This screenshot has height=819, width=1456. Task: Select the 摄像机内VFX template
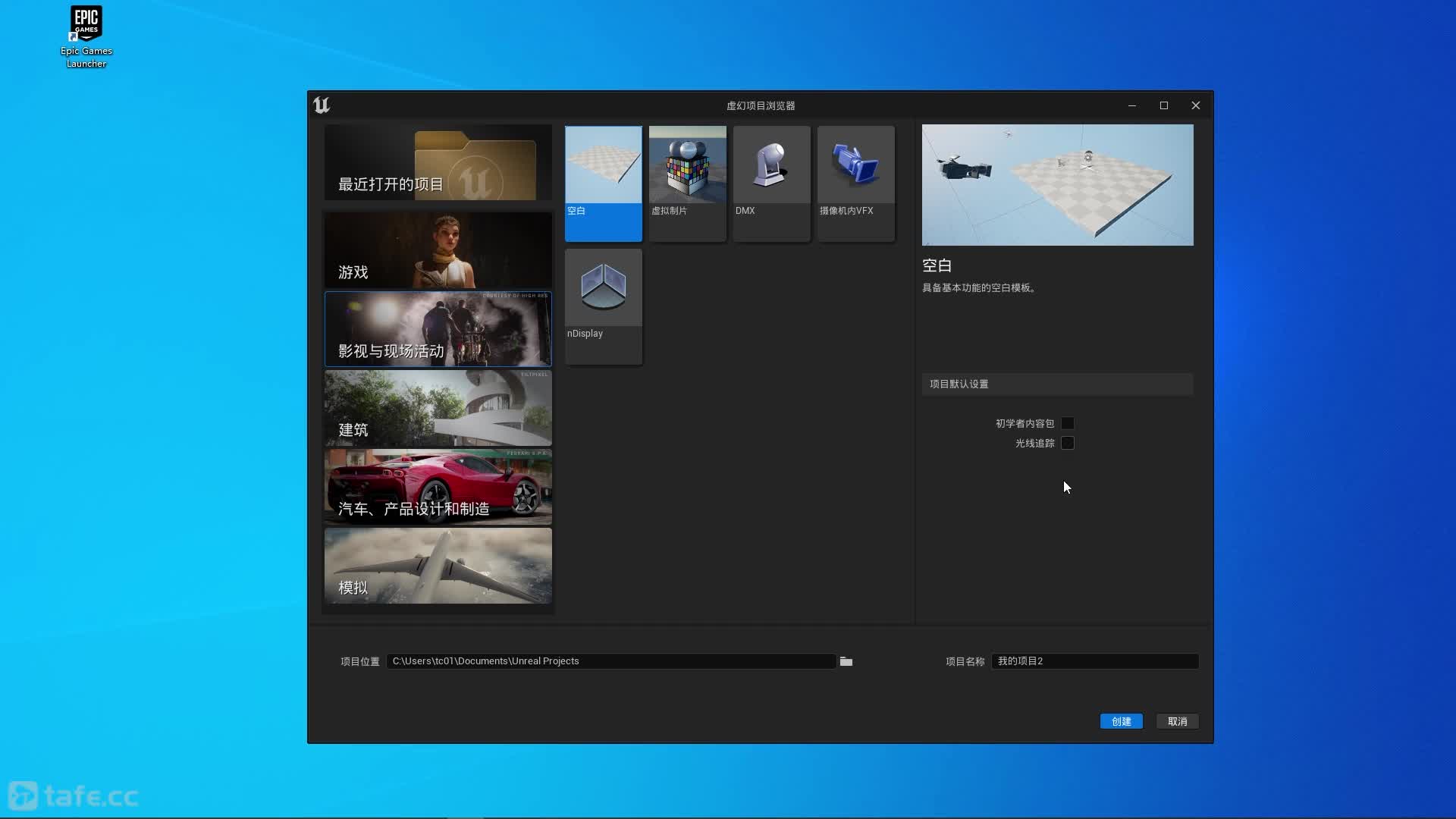[856, 184]
